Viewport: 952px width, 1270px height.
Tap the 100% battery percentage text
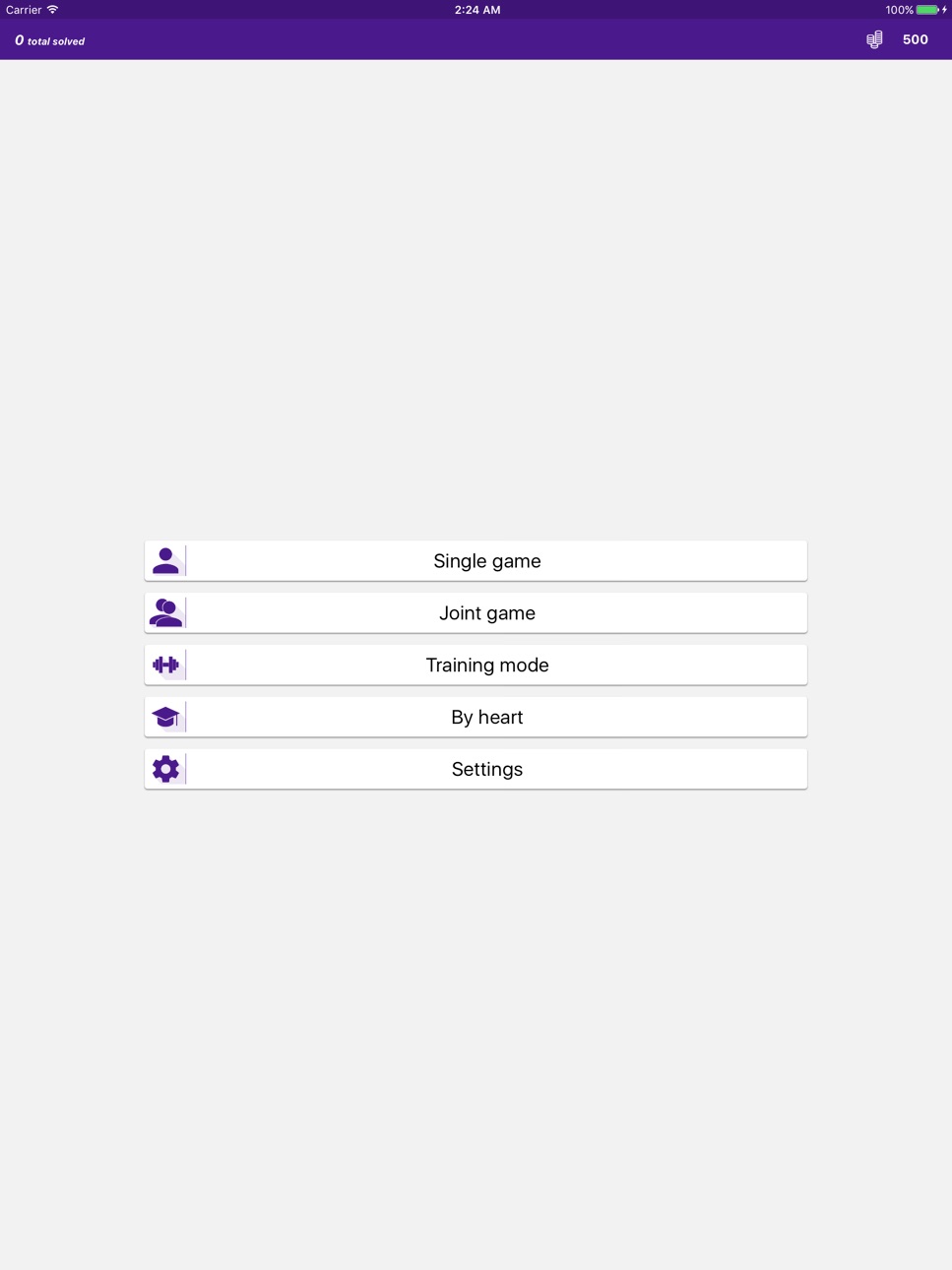[x=899, y=10]
